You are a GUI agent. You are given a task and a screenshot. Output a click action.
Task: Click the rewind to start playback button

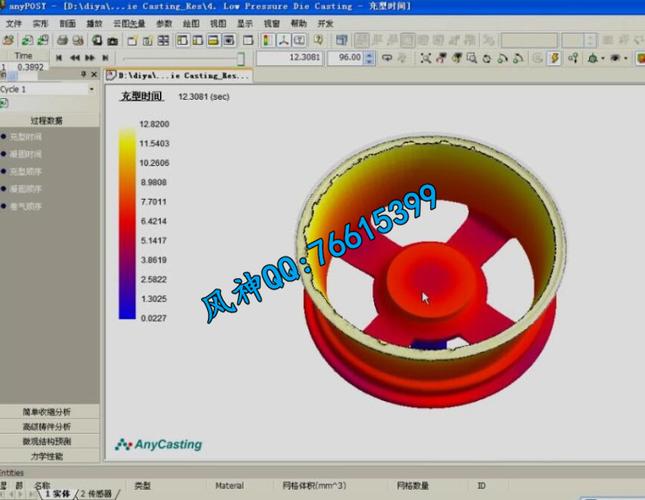[x=60, y=58]
